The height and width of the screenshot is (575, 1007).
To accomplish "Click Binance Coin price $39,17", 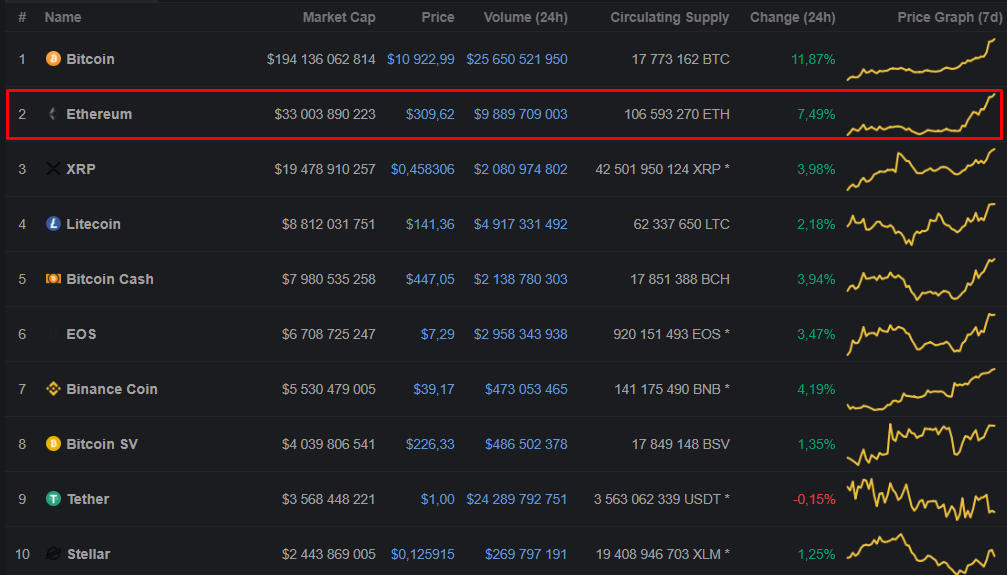I will click(434, 389).
